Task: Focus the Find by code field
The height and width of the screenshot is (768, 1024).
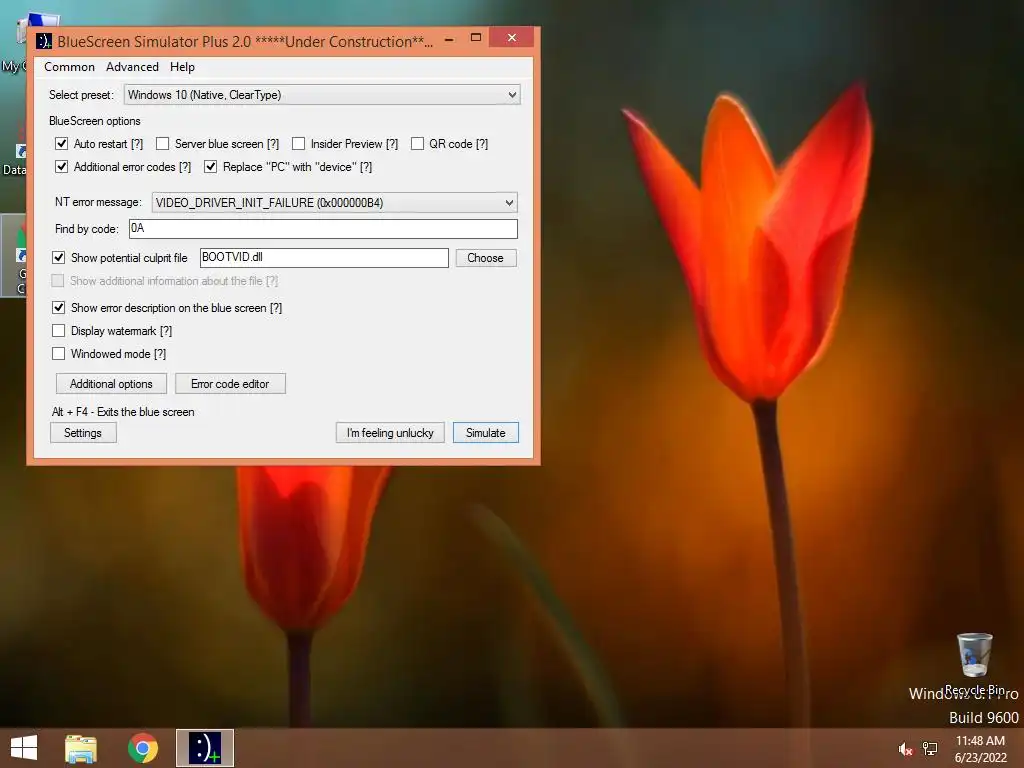Action: (323, 229)
